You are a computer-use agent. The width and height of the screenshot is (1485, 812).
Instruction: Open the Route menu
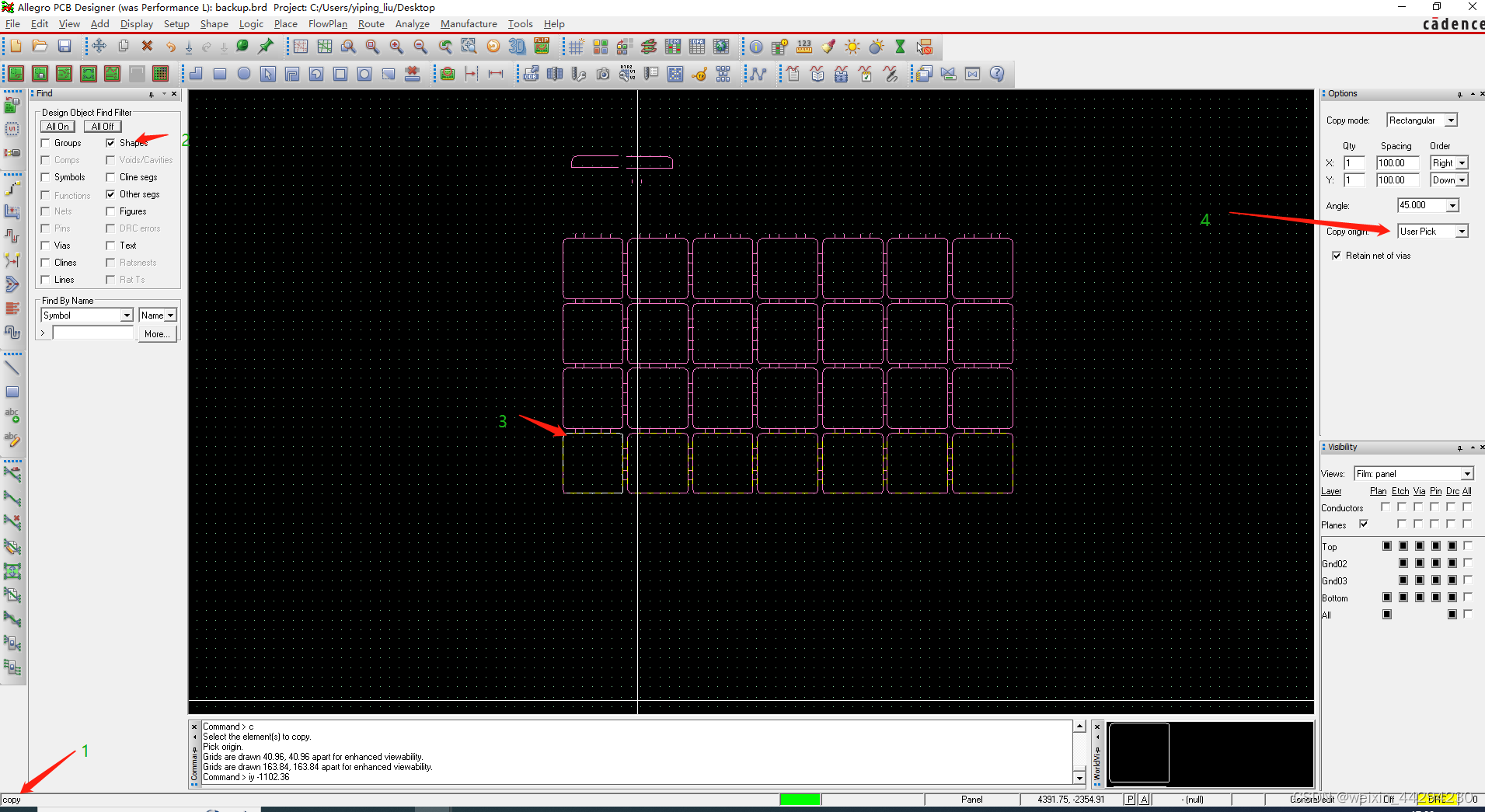pos(371,24)
